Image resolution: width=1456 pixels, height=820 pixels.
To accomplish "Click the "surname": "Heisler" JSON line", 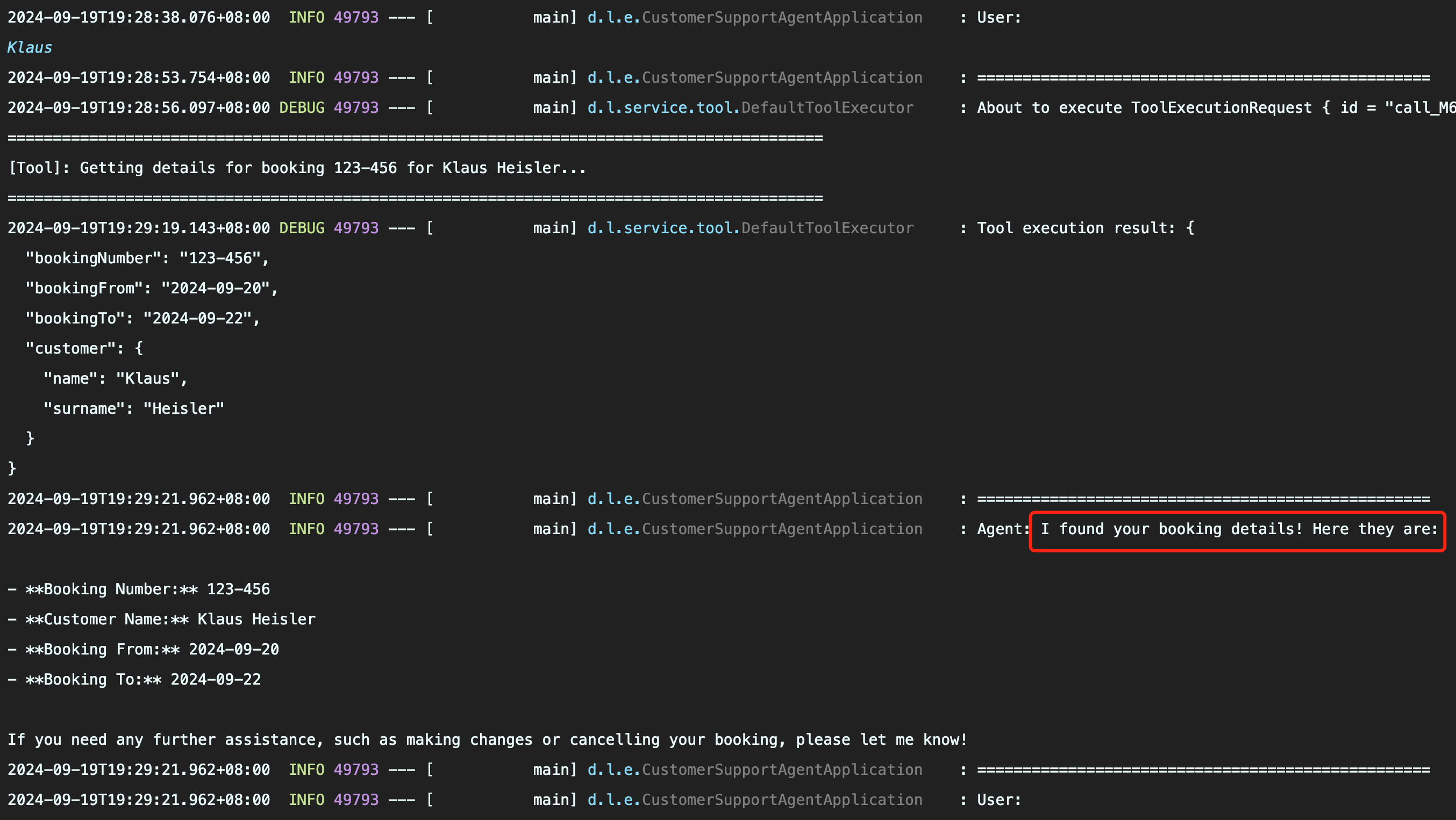I will [133, 408].
